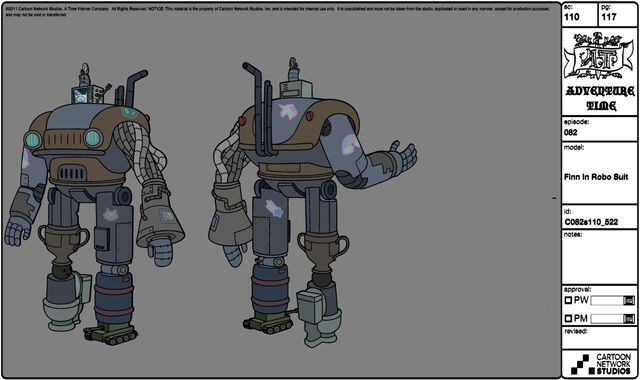Click the "notes:" field label
Image resolution: width=640 pixels, height=380 pixels.
pos(573,235)
